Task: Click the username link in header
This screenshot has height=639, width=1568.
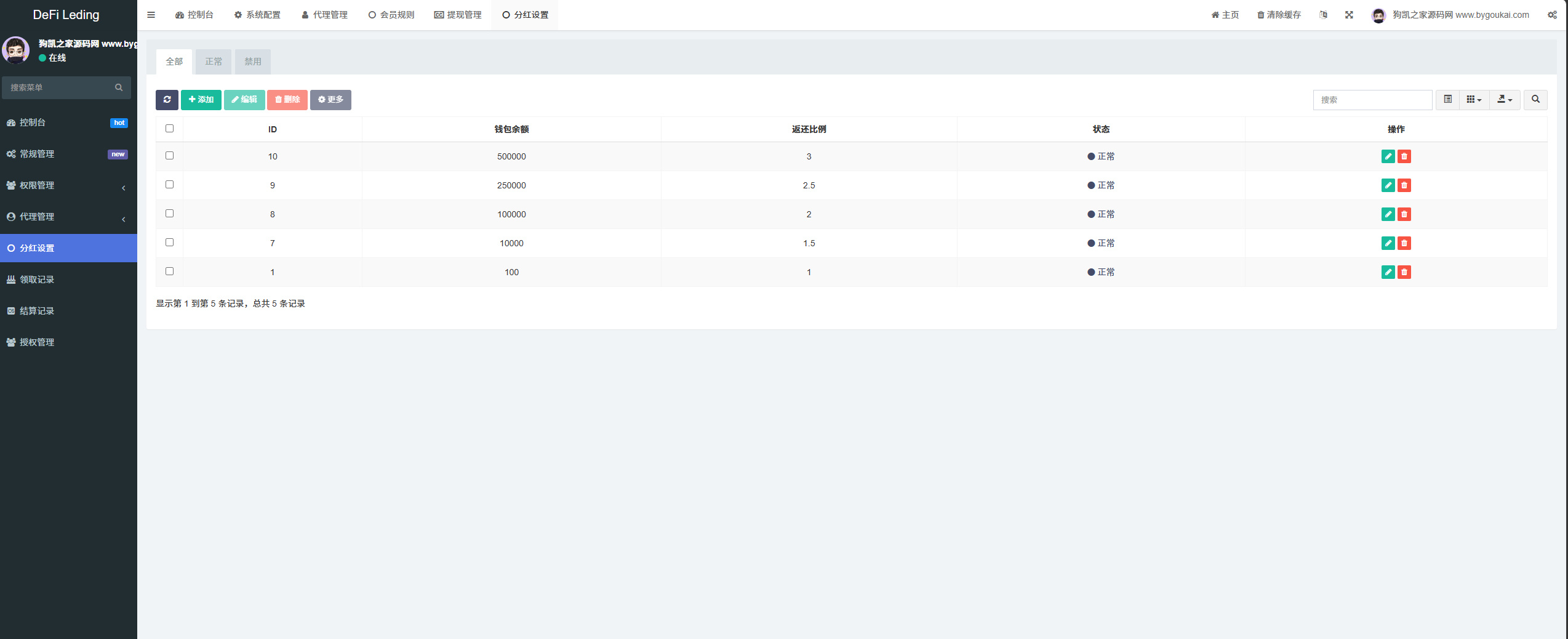Action: point(1461,15)
